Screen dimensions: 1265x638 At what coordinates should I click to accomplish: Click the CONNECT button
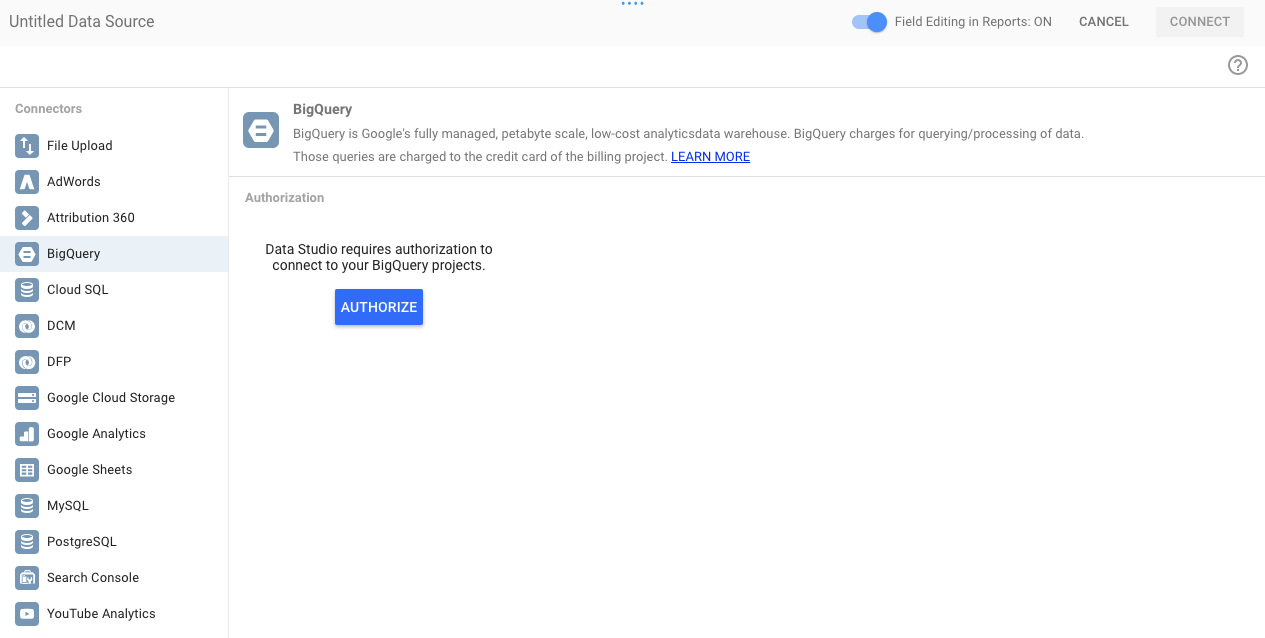pos(1200,22)
